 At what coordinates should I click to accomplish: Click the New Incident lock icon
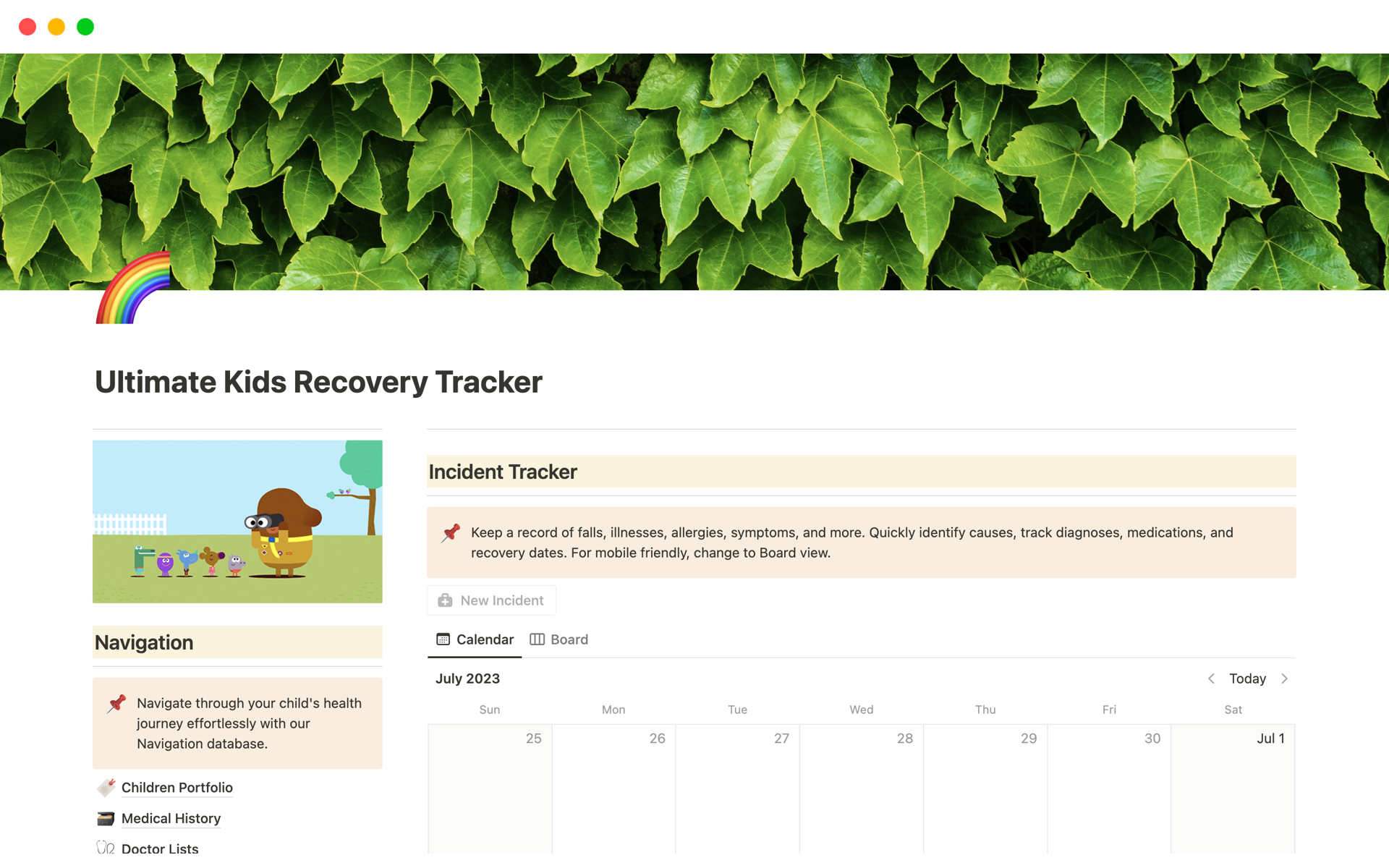click(x=446, y=601)
